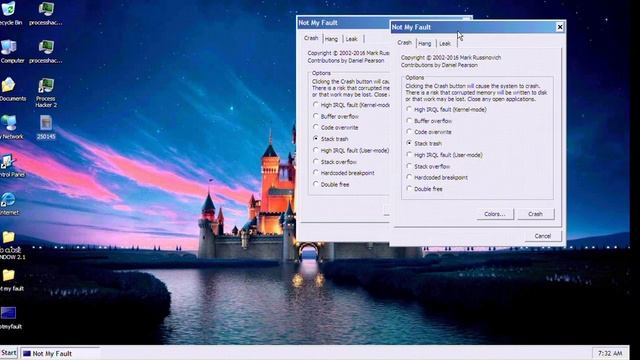640x360 pixels.
Task: Switch to Crash tab in front window
Action: tap(405, 42)
